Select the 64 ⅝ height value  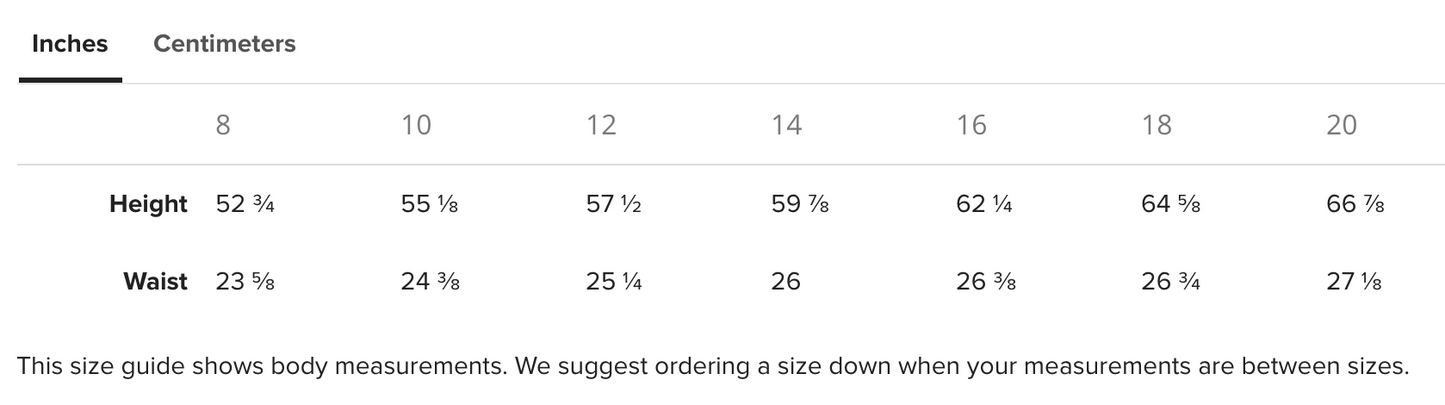click(x=1170, y=204)
